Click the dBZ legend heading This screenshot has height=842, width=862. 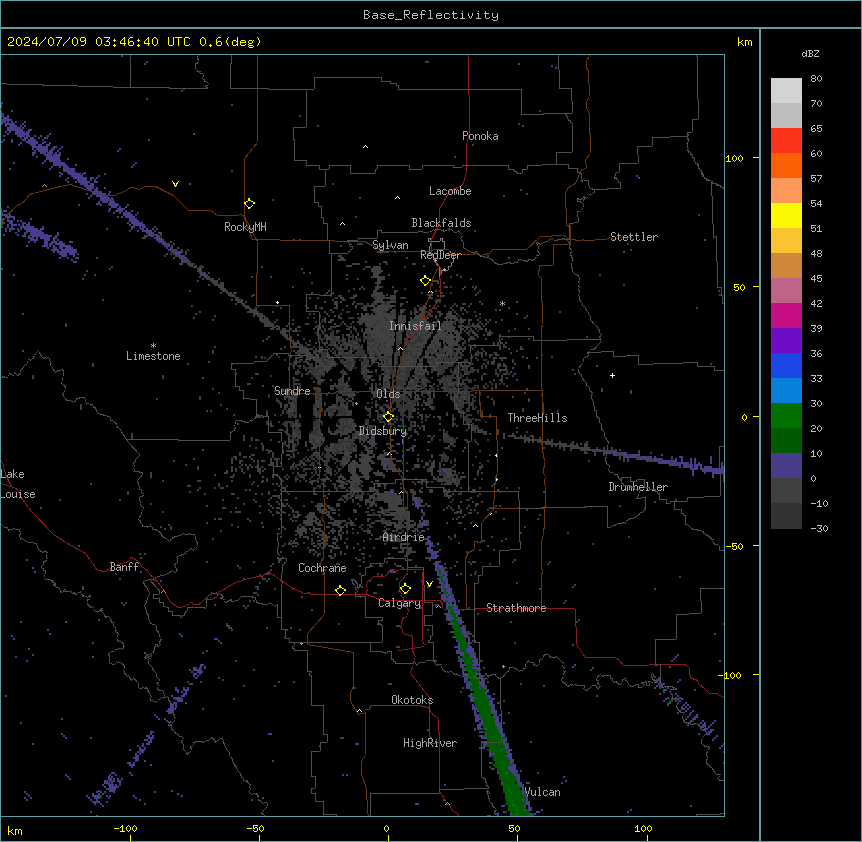click(810, 54)
